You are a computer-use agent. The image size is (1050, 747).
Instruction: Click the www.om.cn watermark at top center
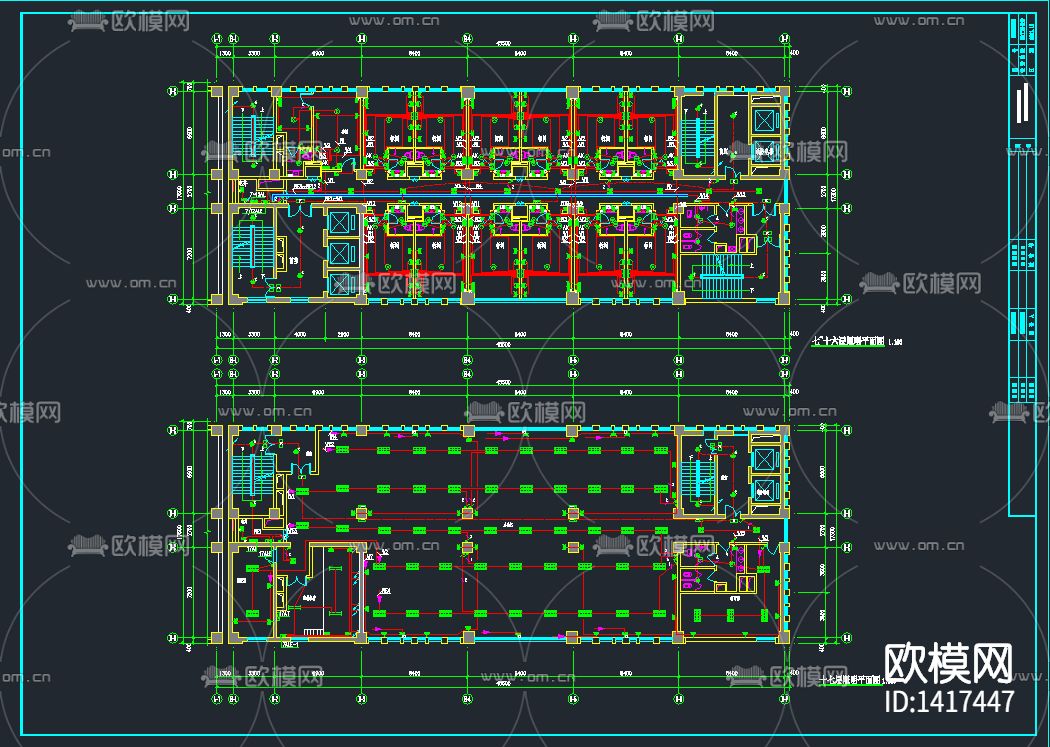(x=394, y=21)
